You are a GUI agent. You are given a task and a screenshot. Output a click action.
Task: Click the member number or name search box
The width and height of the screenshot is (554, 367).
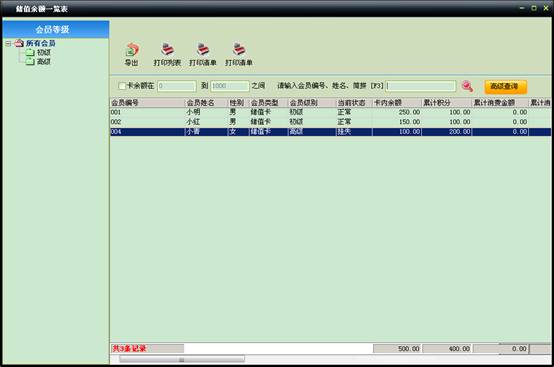click(421, 86)
